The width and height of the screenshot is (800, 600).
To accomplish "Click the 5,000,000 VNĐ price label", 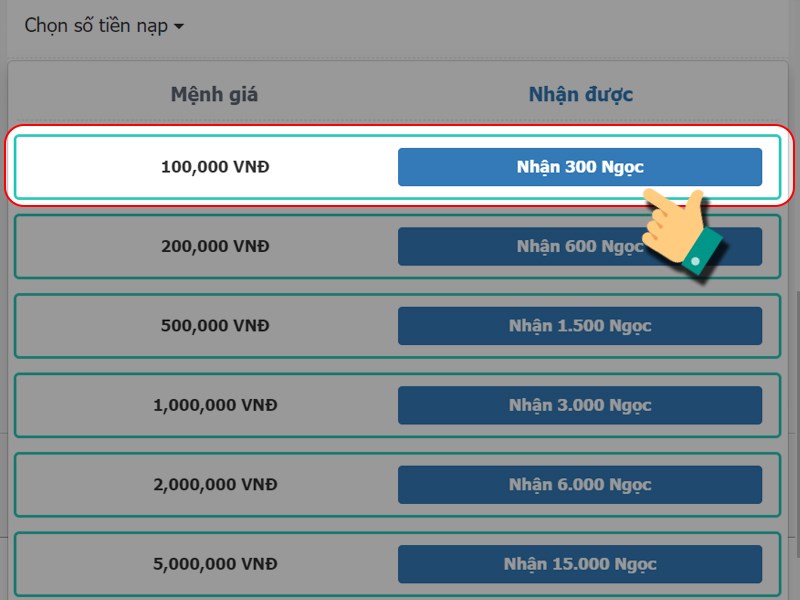I will coord(215,564).
